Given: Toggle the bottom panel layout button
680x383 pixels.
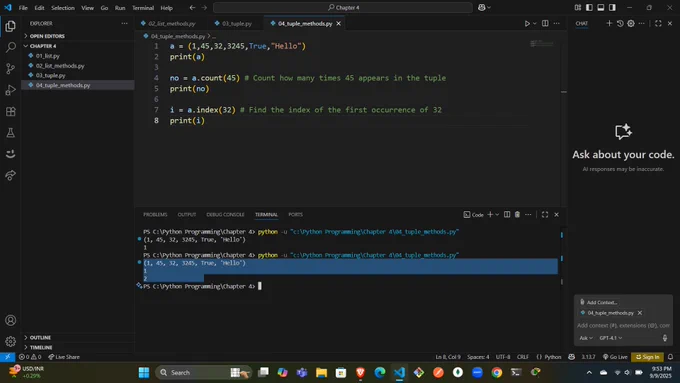Looking at the screenshot, I should click(601, 7).
